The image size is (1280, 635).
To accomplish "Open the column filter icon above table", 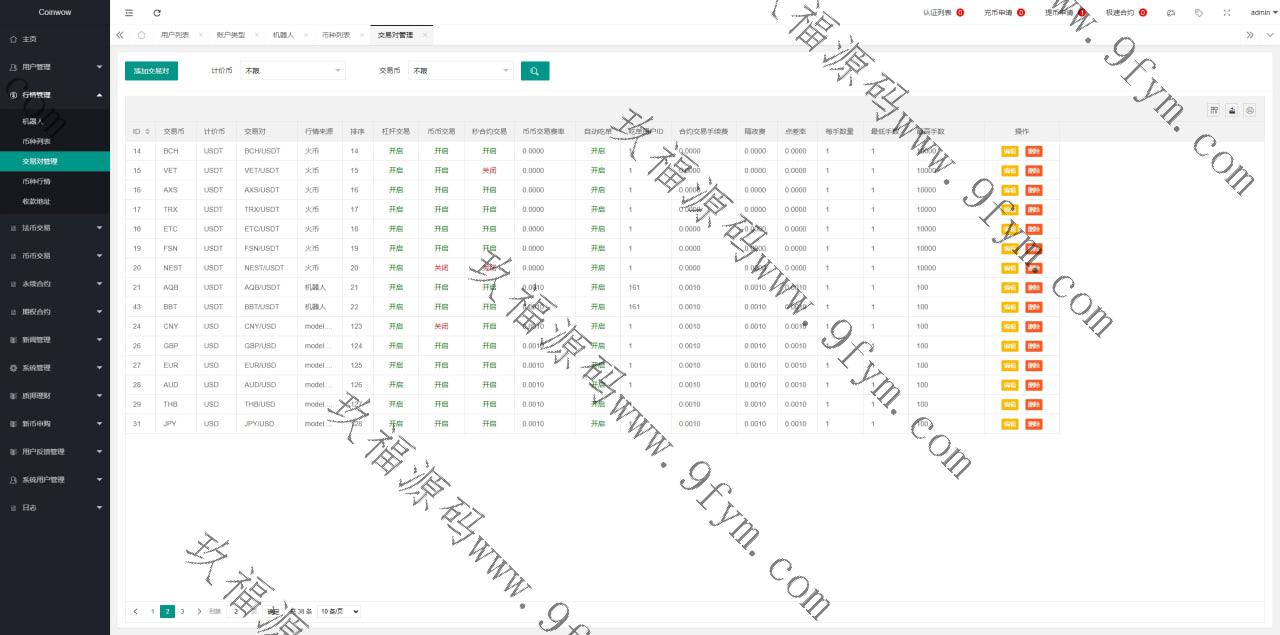I will (x=1214, y=110).
